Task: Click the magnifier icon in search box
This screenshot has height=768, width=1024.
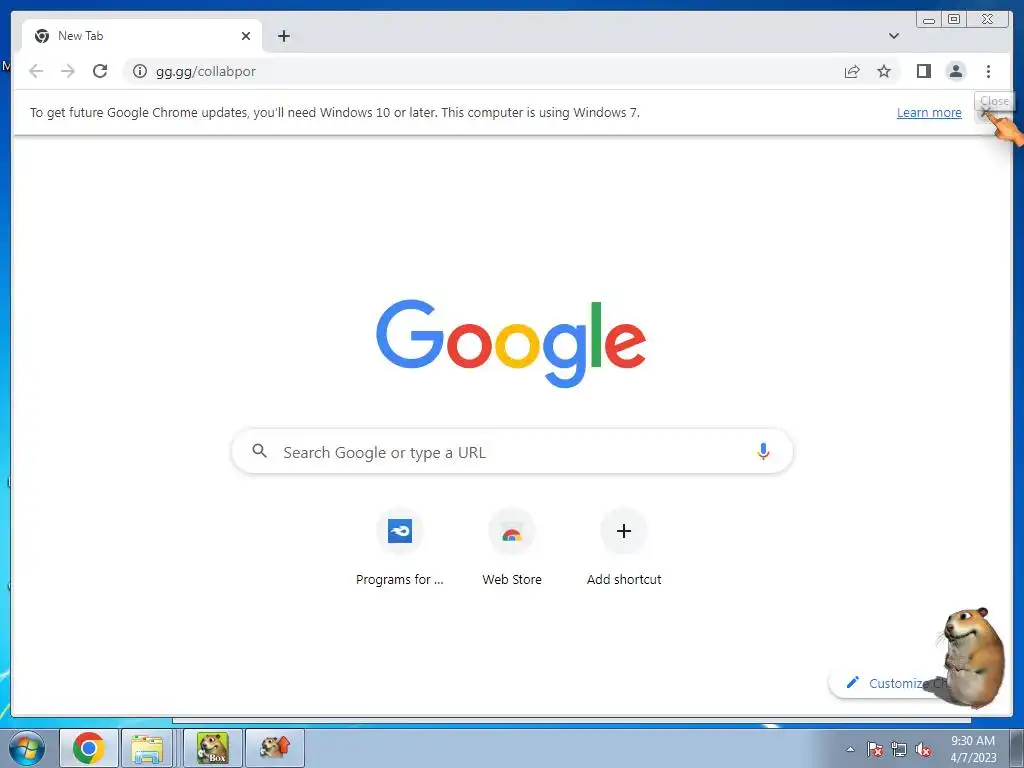Action: coord(259,451)
